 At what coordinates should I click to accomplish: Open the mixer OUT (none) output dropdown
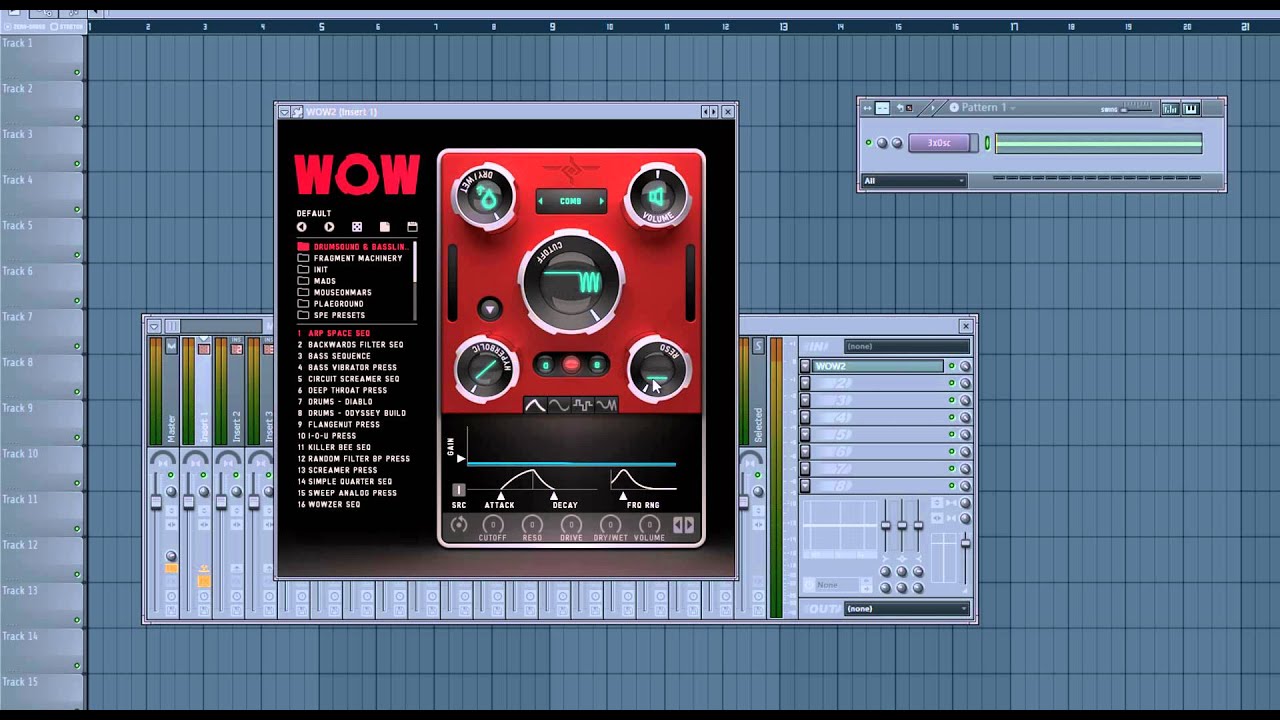907,608
